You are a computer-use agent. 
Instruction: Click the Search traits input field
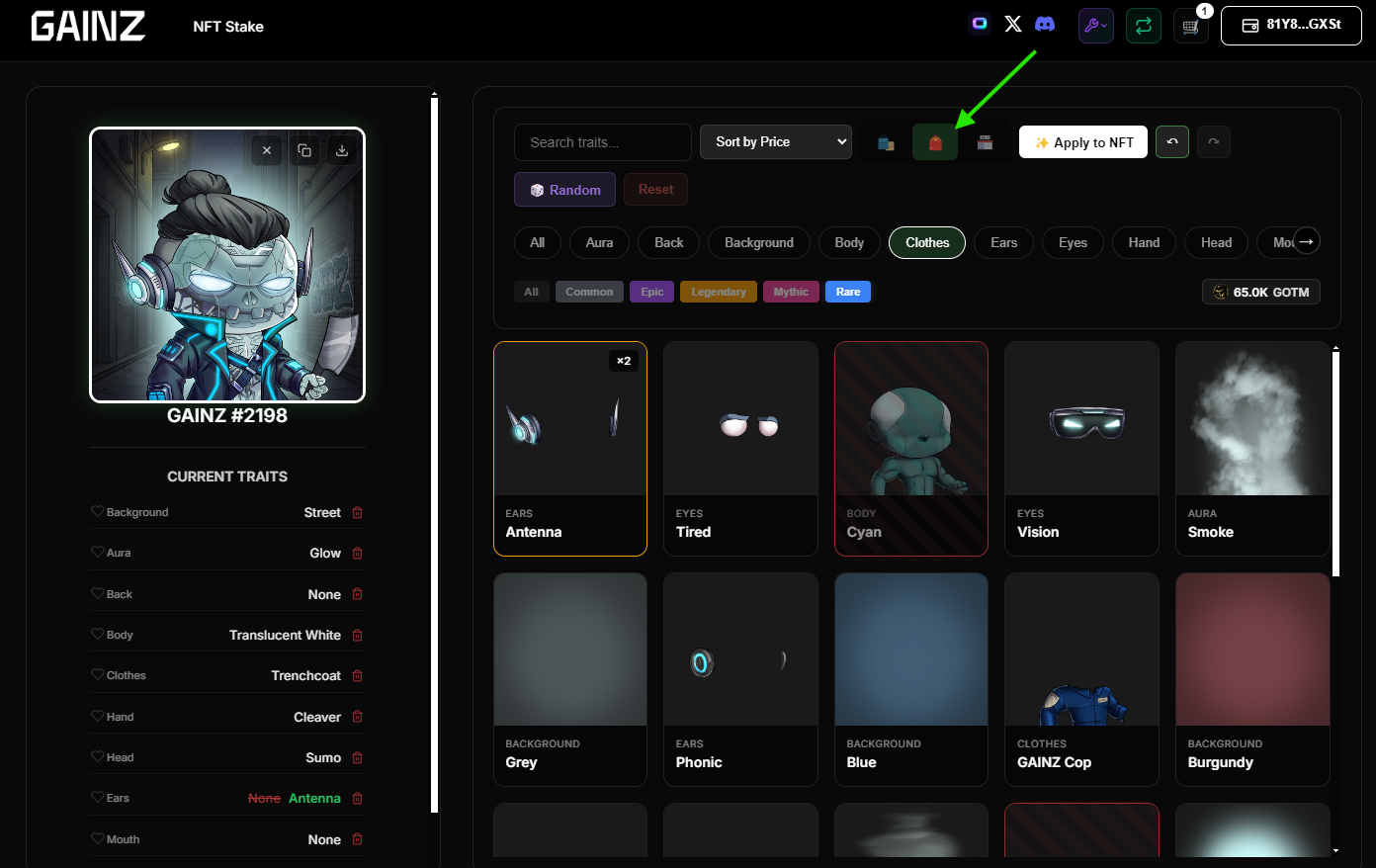pyautogui.click(x=602, y=142)
